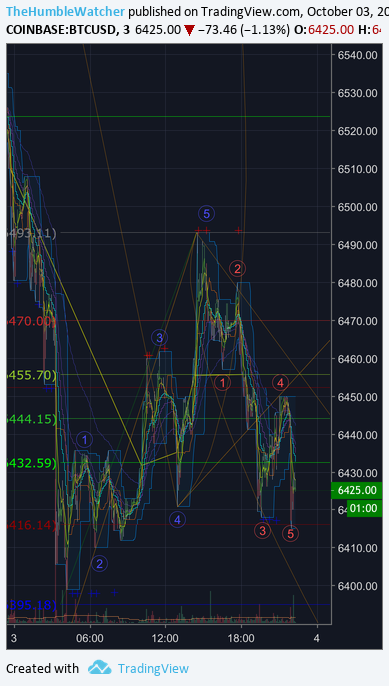Screen dimensions: 389x686
Task: Select blue wave 2 circle label
Action: (99, 564)
